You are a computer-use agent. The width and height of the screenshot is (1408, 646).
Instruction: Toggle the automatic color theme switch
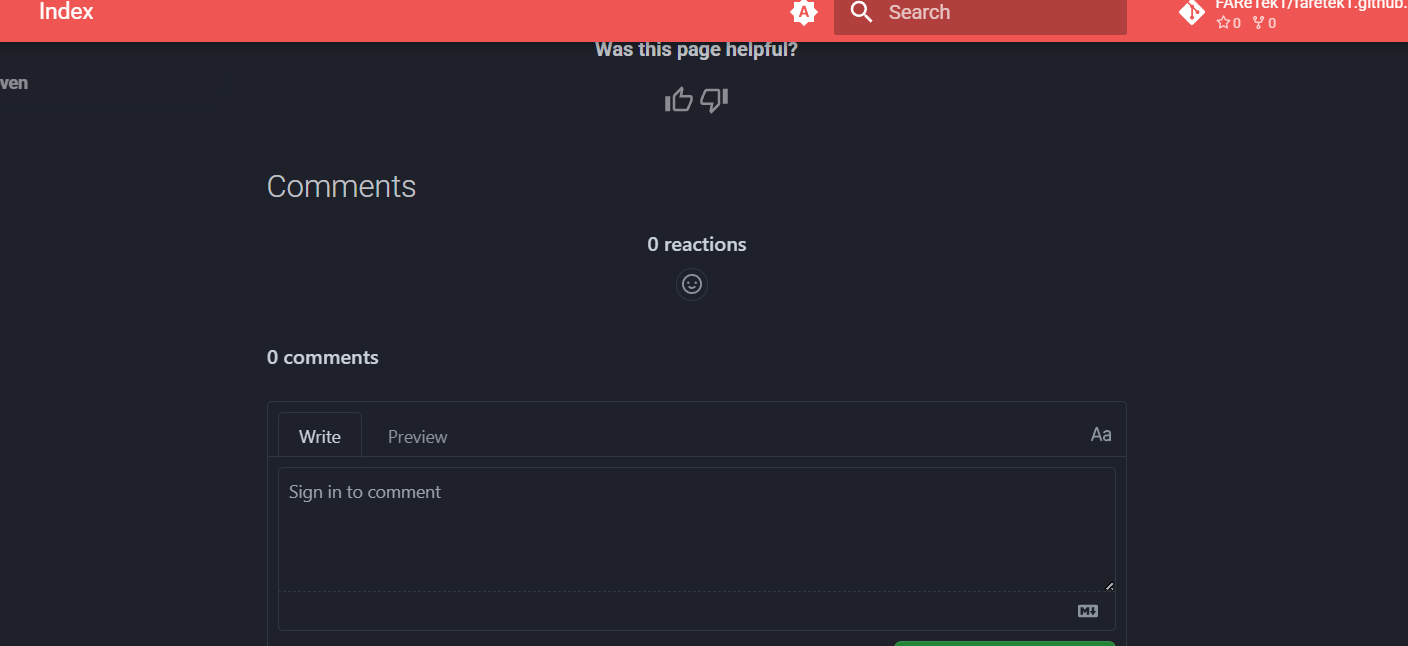[x=804, y=13]
